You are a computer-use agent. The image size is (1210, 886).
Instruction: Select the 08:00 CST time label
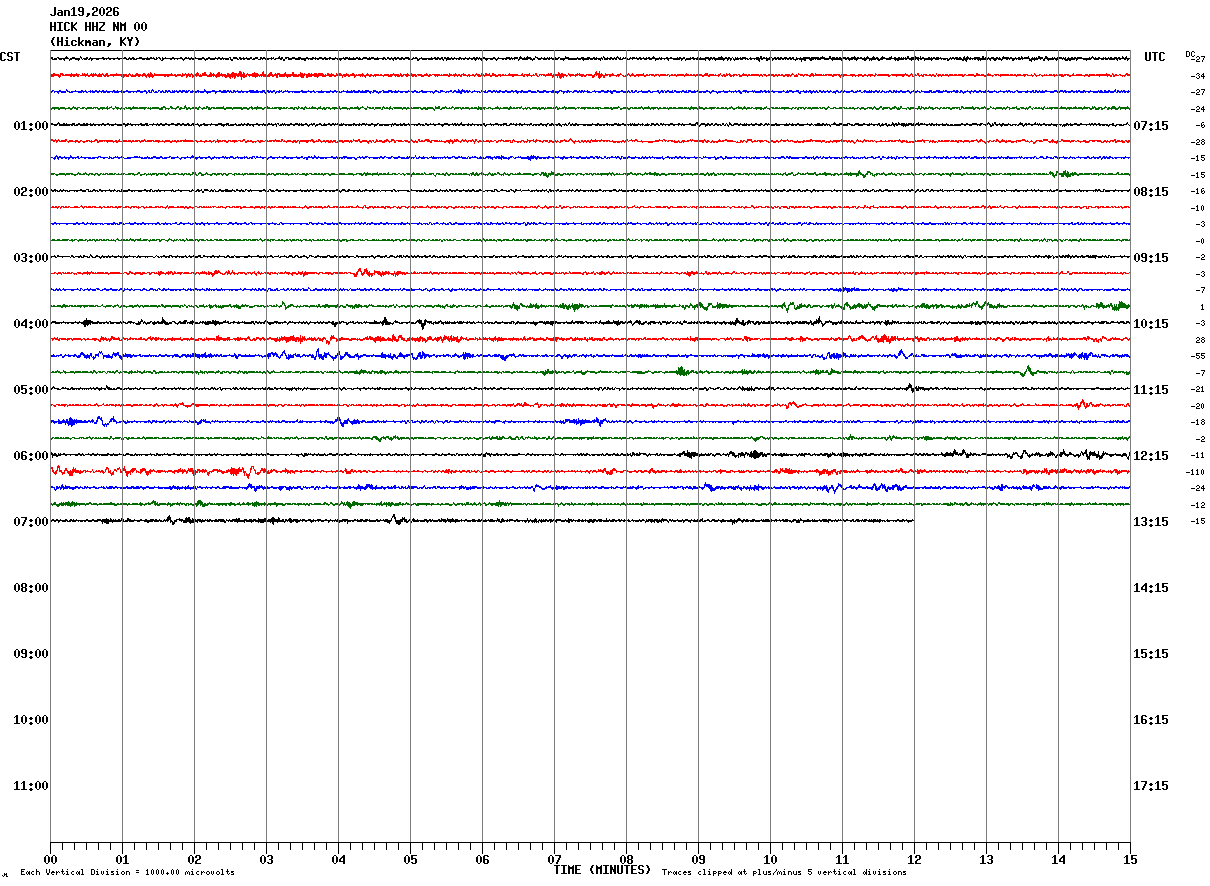coord(31,588)
